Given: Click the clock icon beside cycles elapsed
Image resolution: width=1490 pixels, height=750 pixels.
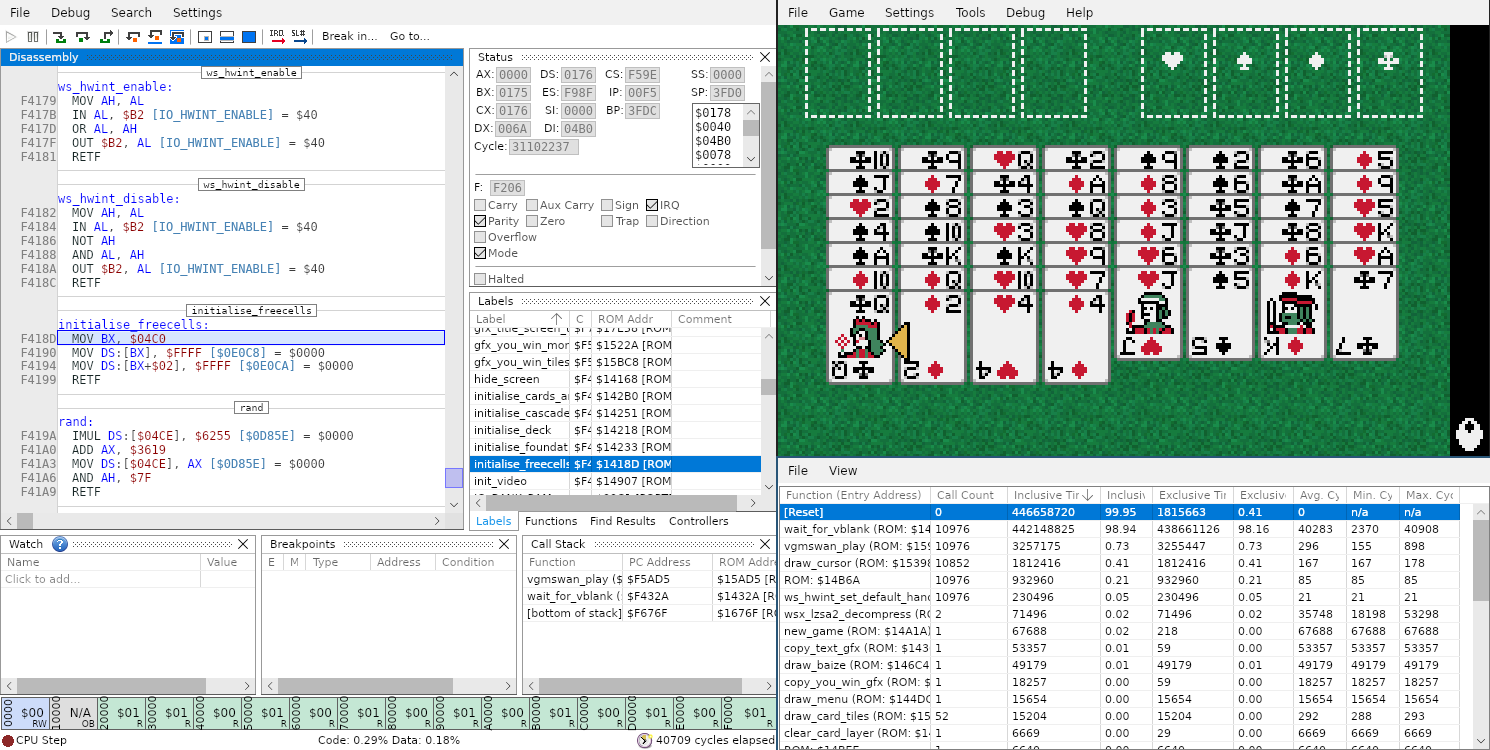Looking at the screenshot, I should (x=645, y=741).
